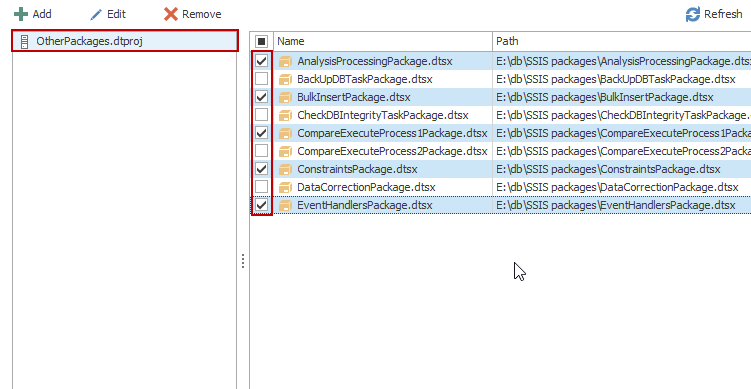Uncheck the EventHandlersPackage.dtsx checkbox
The height and width of the screenshot is (389, 751).
click(x=262, y=205)
